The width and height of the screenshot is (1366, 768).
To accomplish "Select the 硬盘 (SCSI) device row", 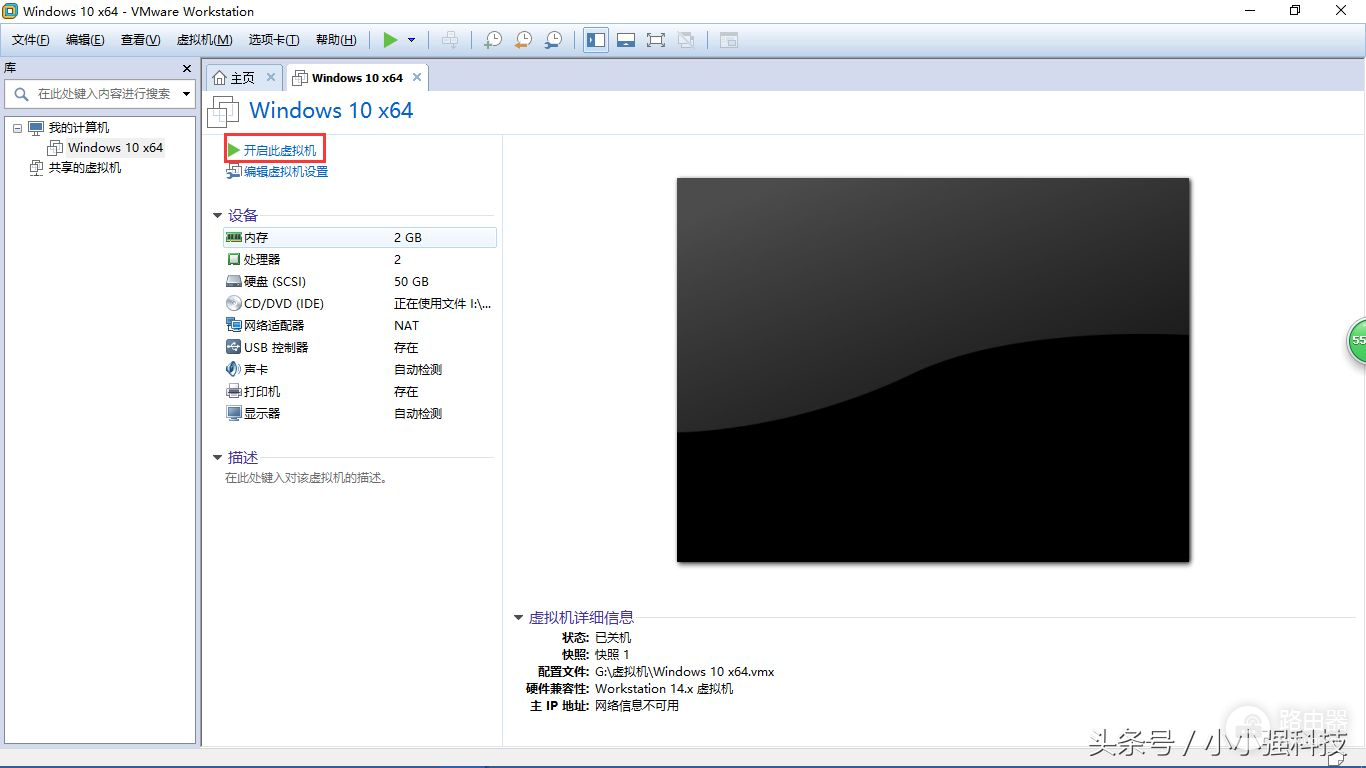I will 360,281.
